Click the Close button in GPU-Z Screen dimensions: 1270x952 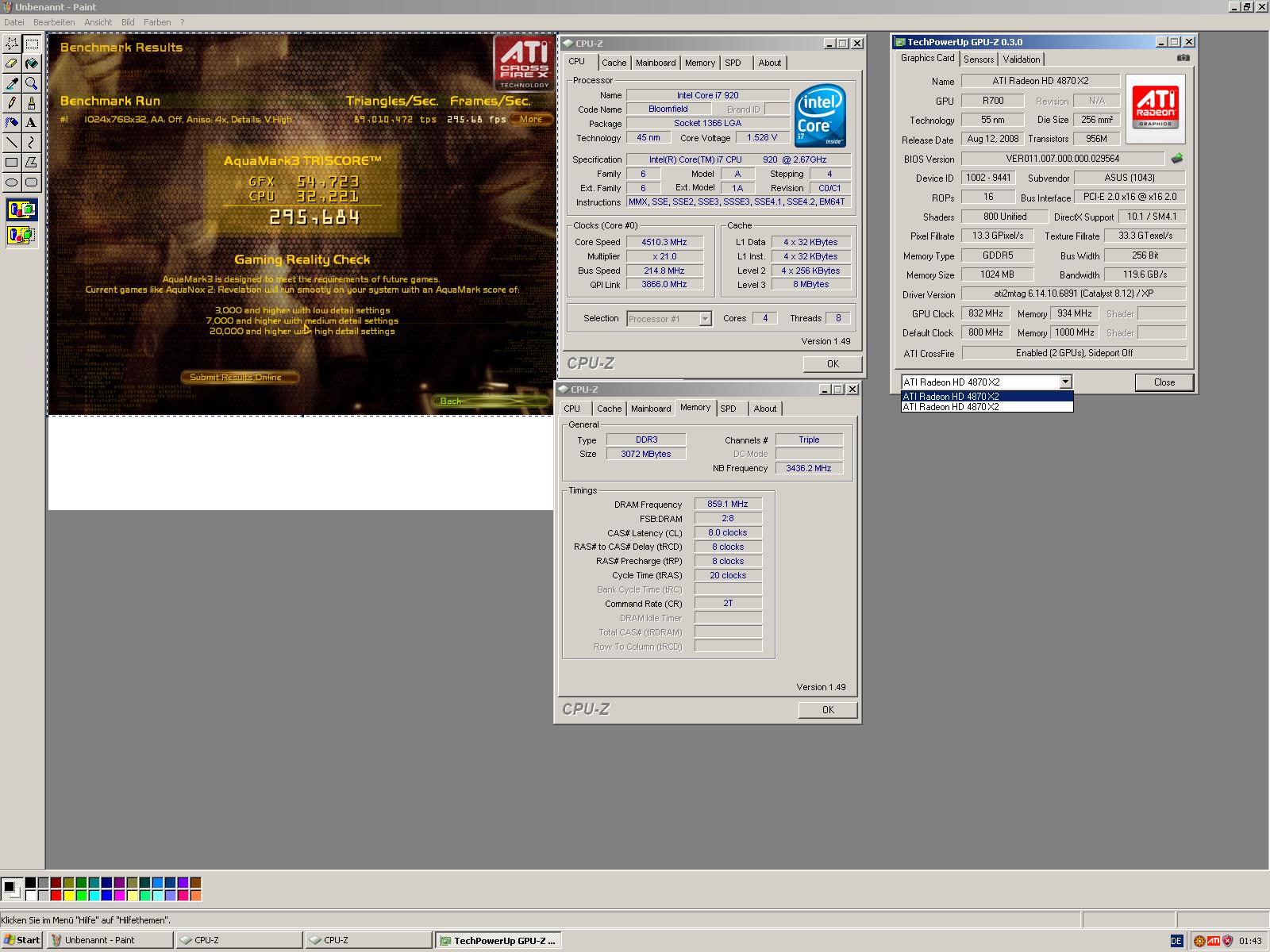[1164, 382]
